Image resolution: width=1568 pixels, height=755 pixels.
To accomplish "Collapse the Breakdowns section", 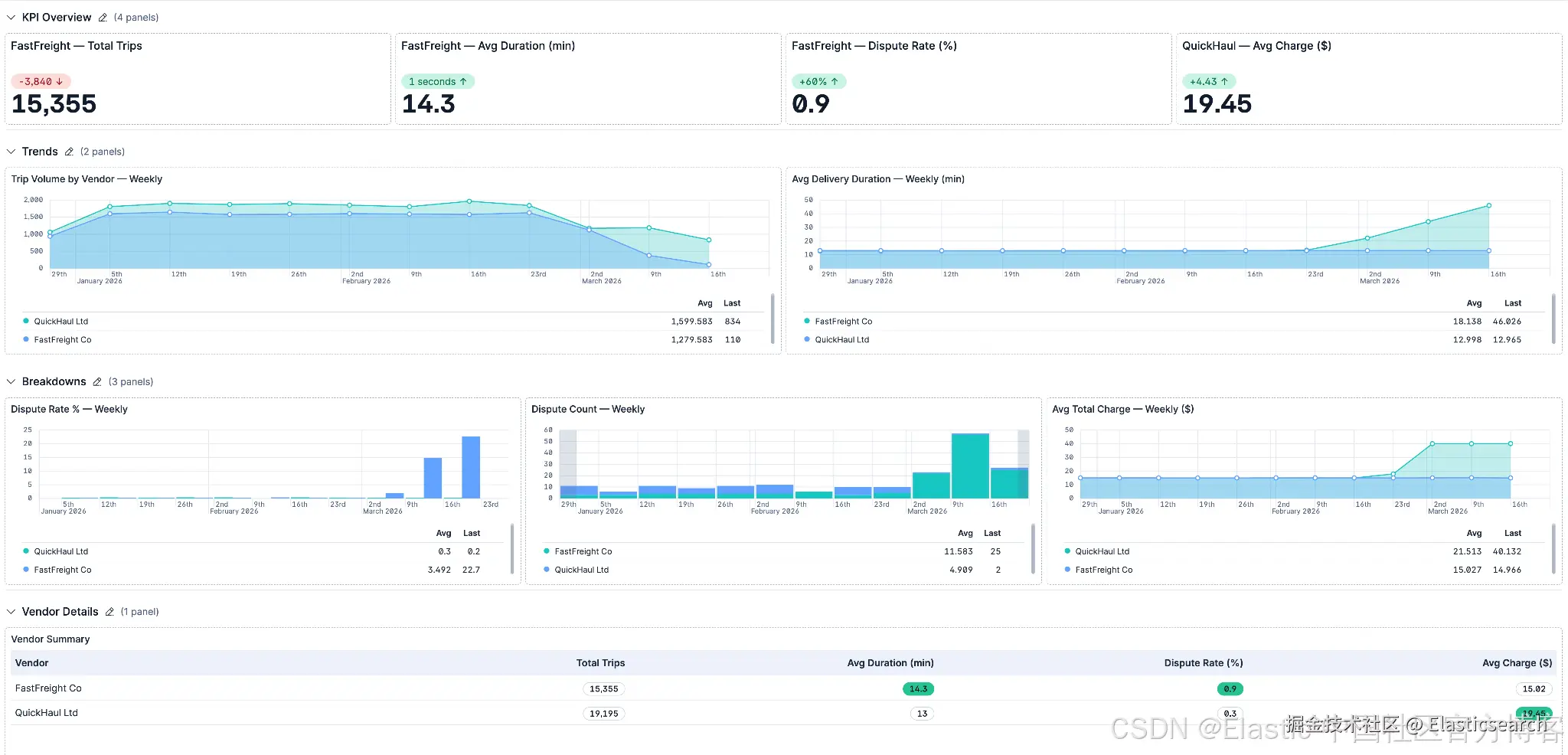I will click(x=11, y=382).
